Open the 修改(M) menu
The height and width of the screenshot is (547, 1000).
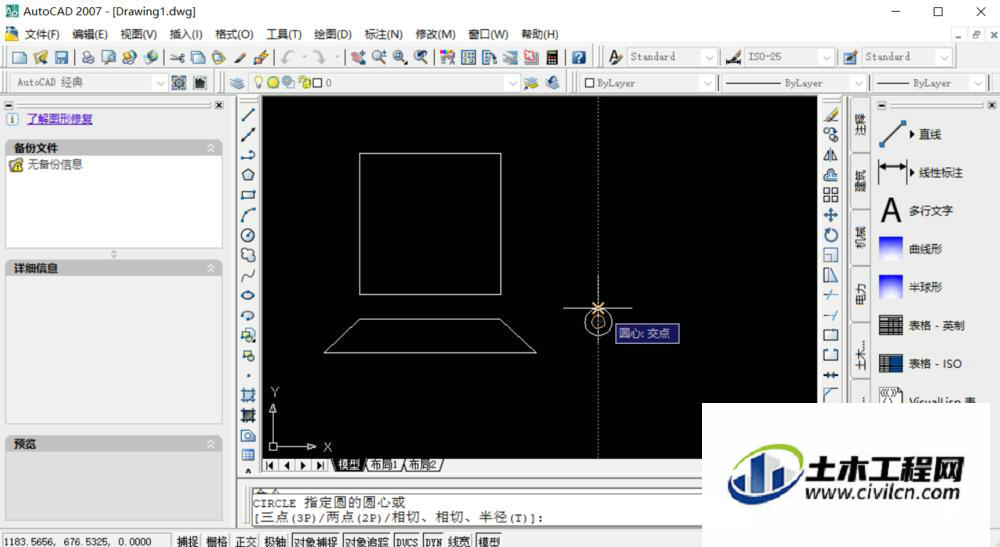pyautogui.click(x=436, y=34)
